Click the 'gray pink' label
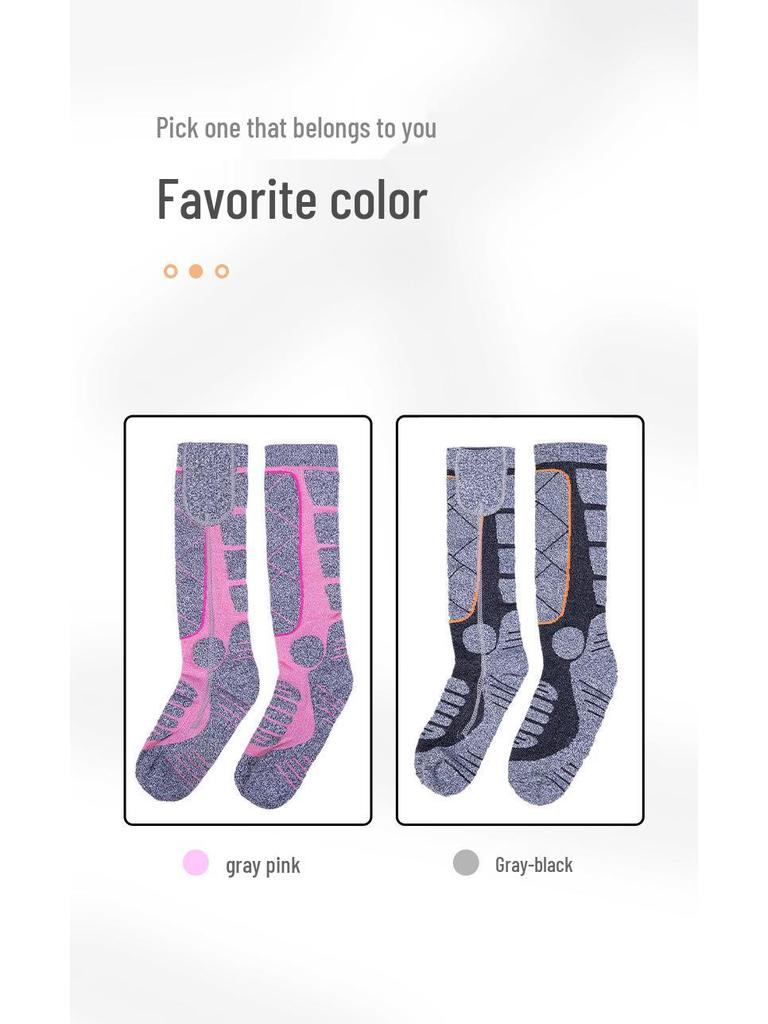This screenshot has width=768, height=1024. 263,865
